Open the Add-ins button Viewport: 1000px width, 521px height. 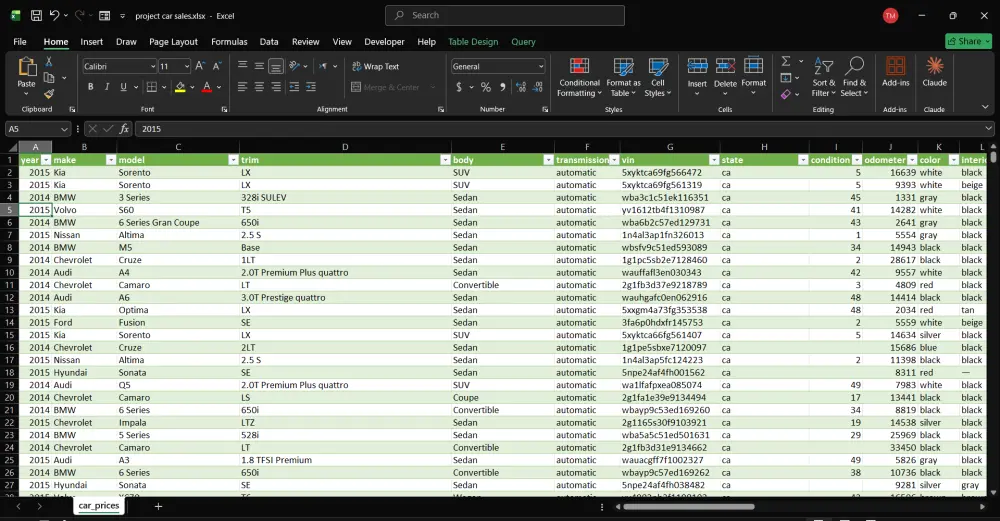pyautogui.click(x=895, y=71)
